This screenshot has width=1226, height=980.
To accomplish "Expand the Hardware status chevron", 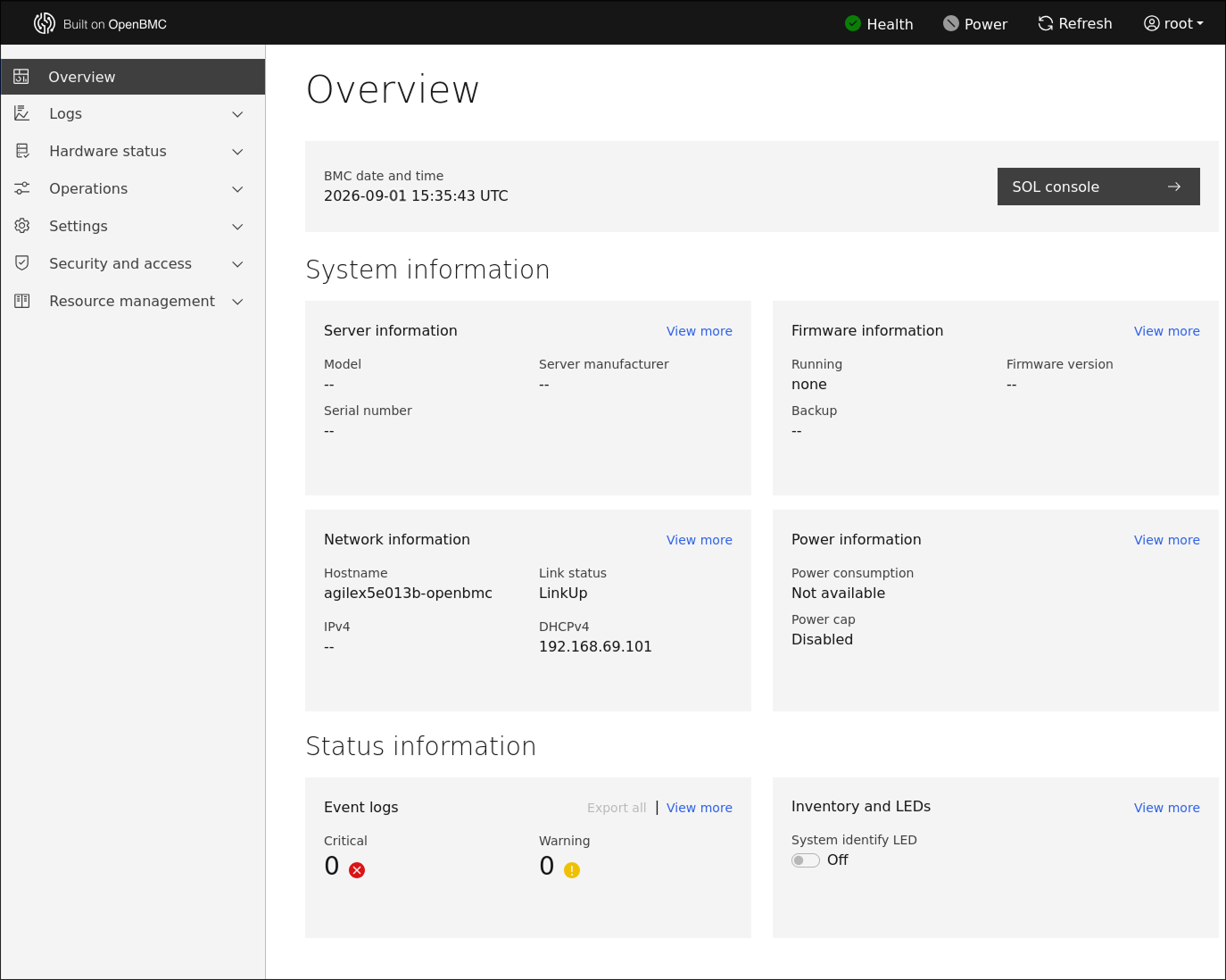I will tap(237, 152).
